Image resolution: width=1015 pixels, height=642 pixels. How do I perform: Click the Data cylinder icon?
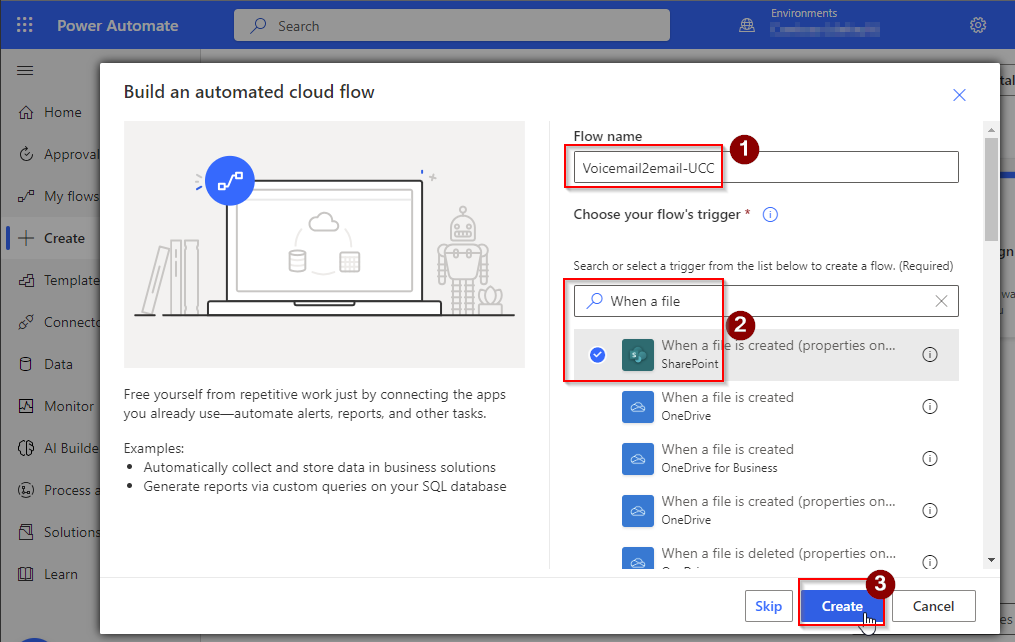point(26,364)
